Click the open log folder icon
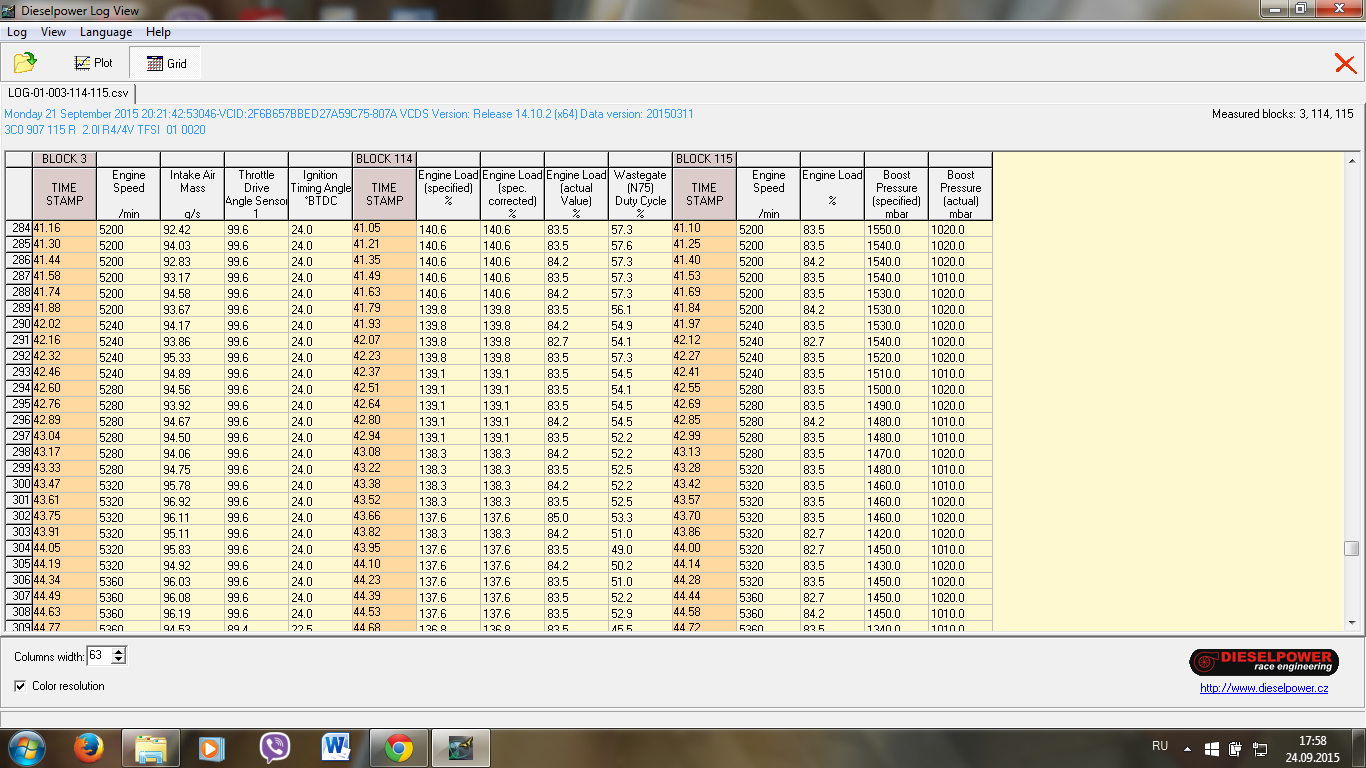Viewport: 1366px width, 768px height. [25, 63]
